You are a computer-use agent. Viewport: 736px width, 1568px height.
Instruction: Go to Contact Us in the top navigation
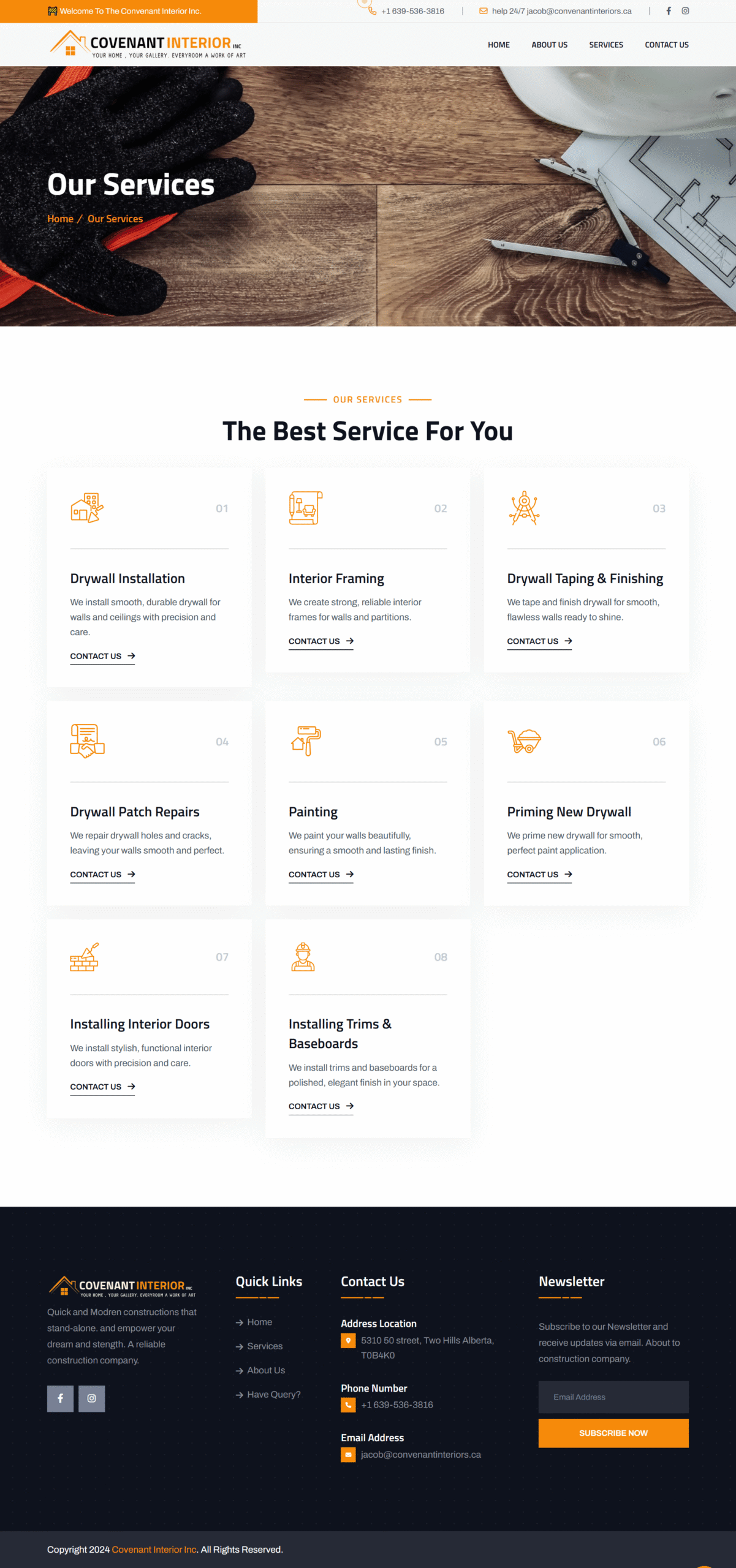pyautogui.click(x=667, y=45)
